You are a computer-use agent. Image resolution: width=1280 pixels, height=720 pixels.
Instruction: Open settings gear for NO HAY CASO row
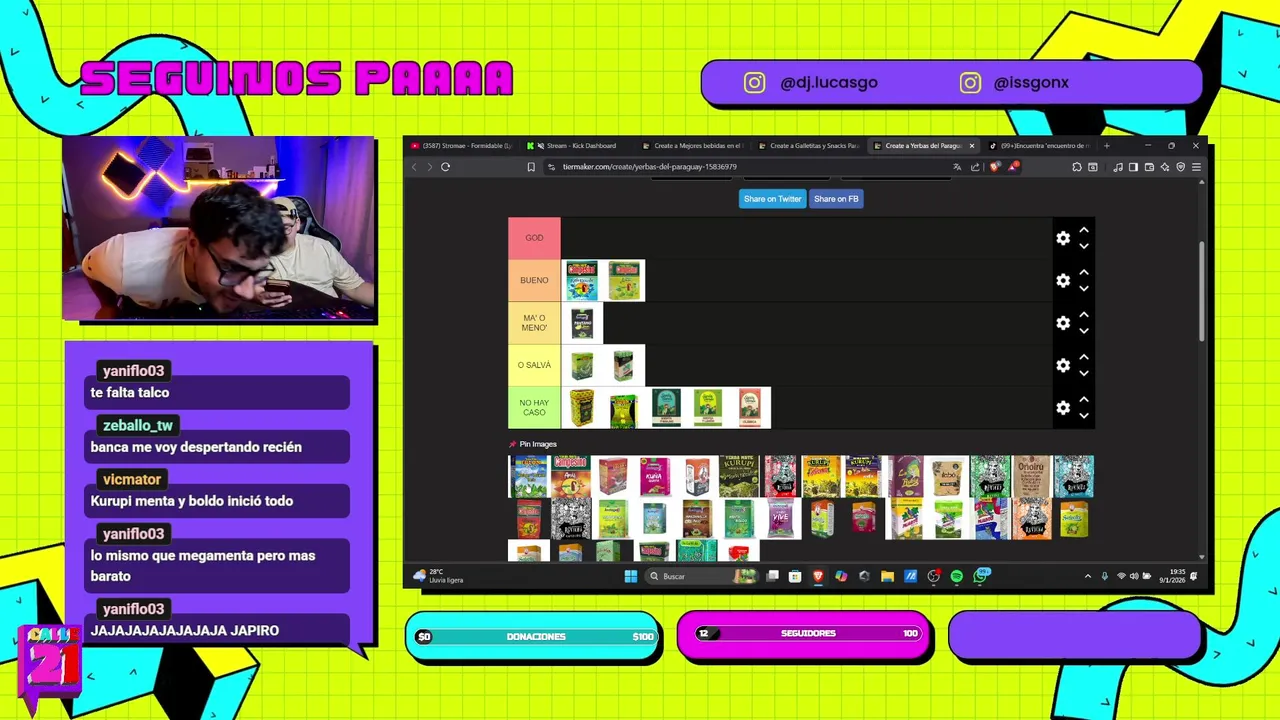1063,408
